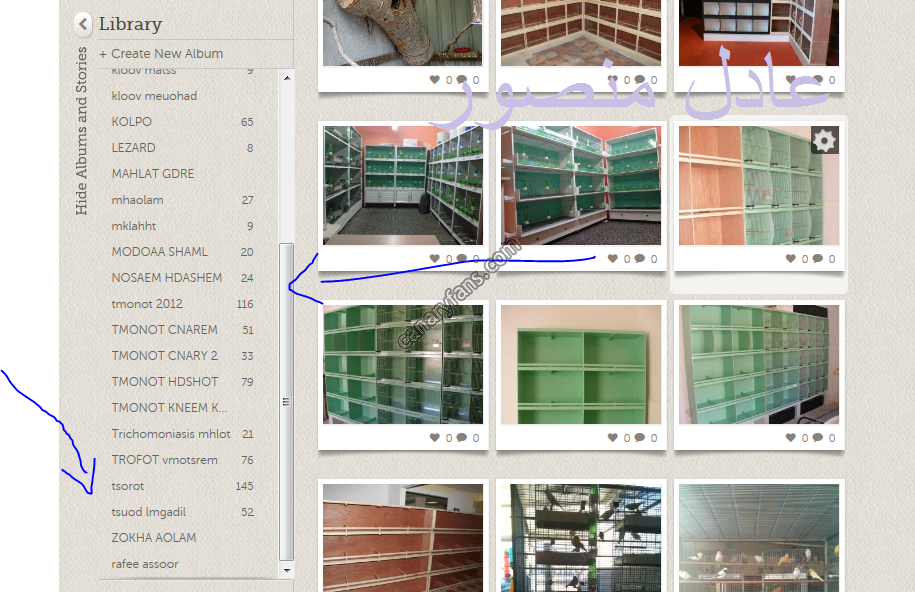Comment on the wood panel and green cages photo
The width and height of the screenshot is (915, 592).
(x=818, y=258)
